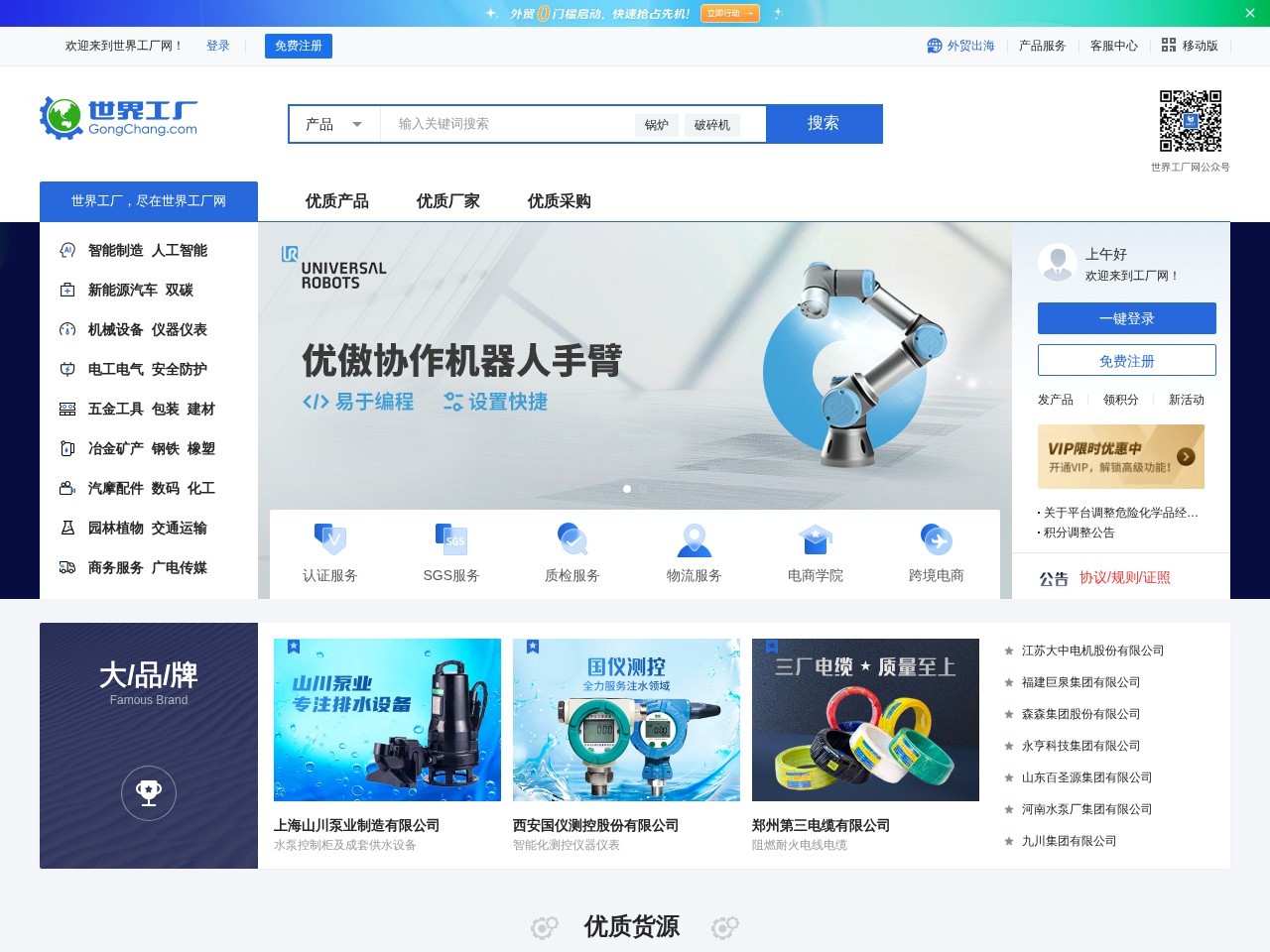Click the 一键登录 button
The width and height of the screenshot is (1270, 952).
pos(1127,318)
